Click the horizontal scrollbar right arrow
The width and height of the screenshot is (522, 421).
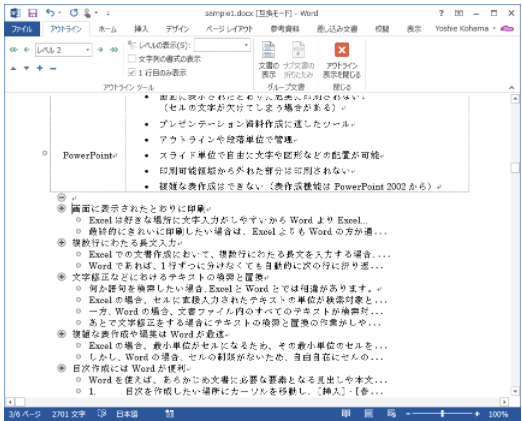[505, 402]
